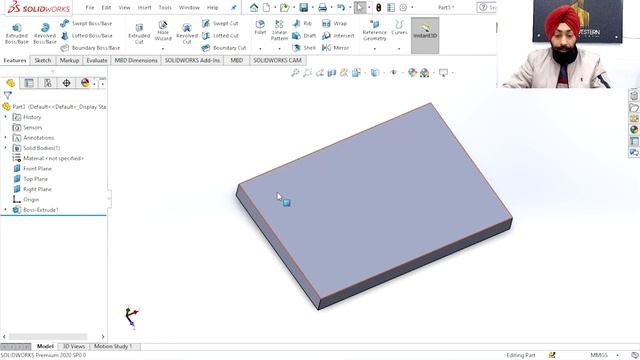Open the Tools menu
This screenshot has height=360, width=640.
coord(165,7)
